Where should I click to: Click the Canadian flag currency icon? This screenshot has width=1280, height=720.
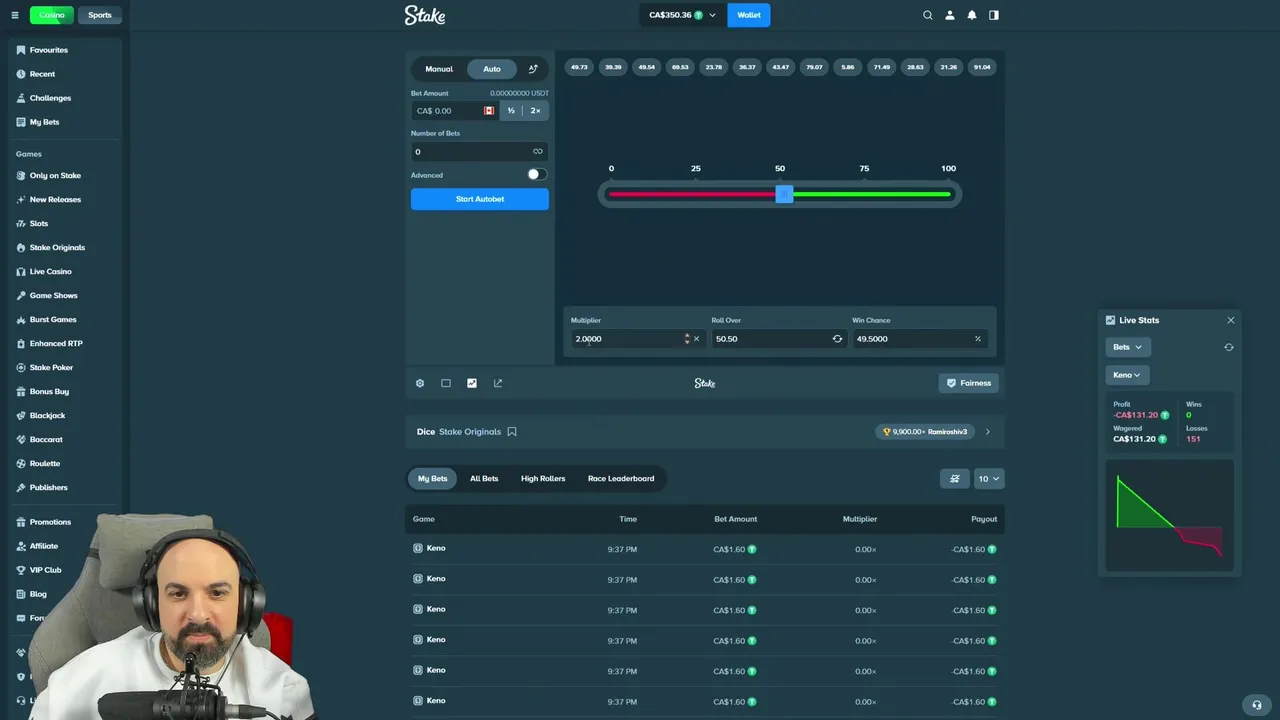[489, 111]
